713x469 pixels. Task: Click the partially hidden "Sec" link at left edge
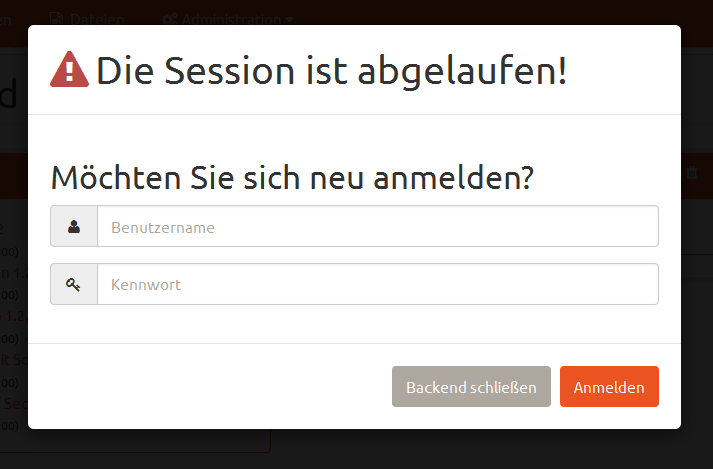coord(14,403)
